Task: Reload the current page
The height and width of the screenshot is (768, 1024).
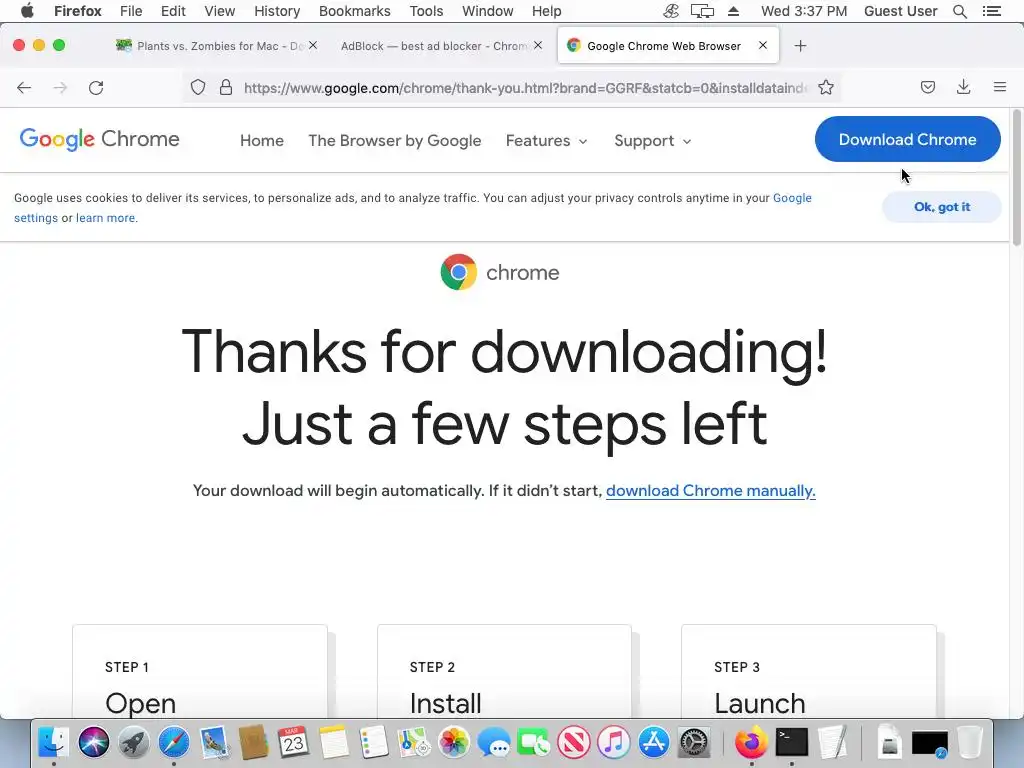Action: (x=96, y=88)
